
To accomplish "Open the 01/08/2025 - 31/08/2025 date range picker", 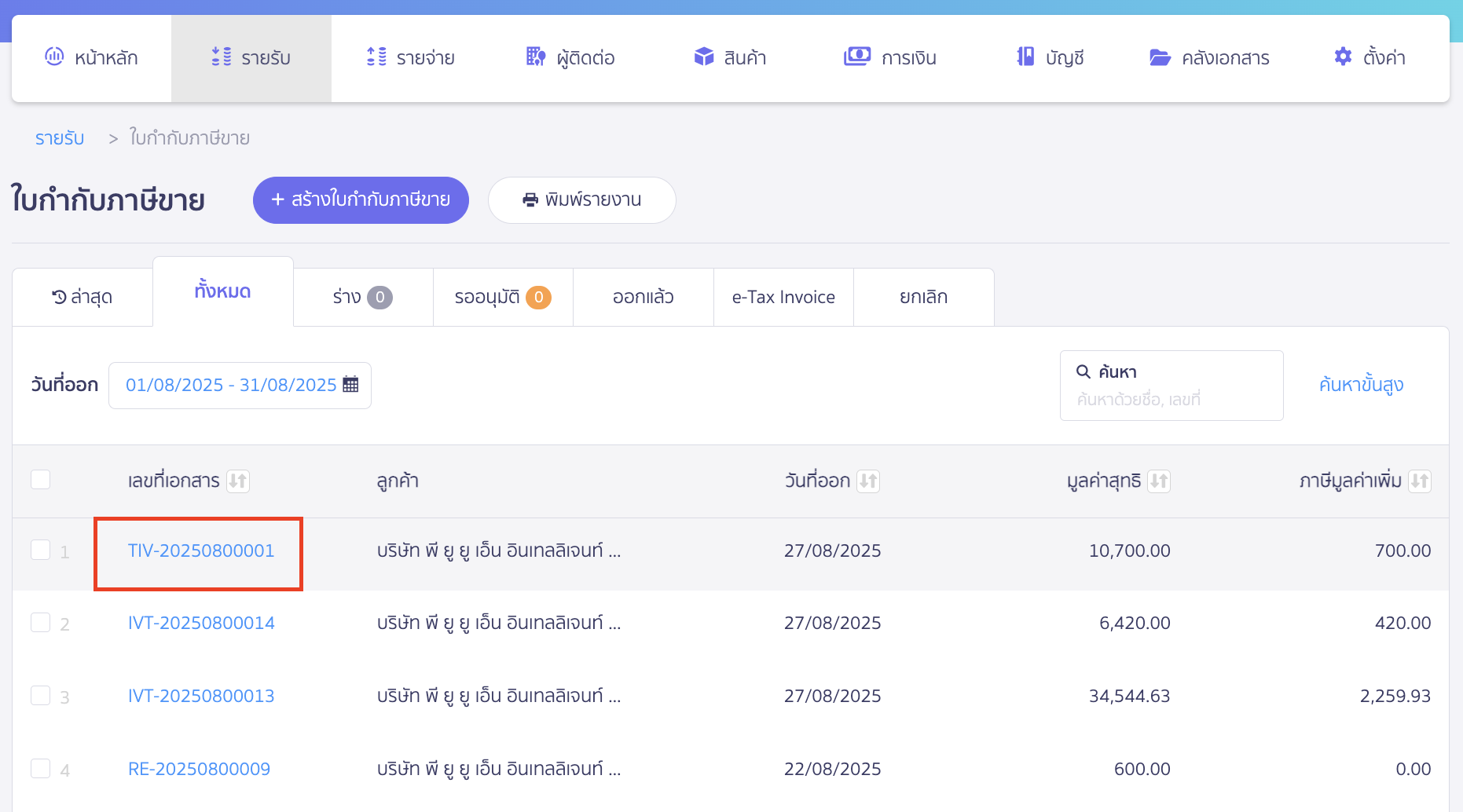I will tap(231, 385).
